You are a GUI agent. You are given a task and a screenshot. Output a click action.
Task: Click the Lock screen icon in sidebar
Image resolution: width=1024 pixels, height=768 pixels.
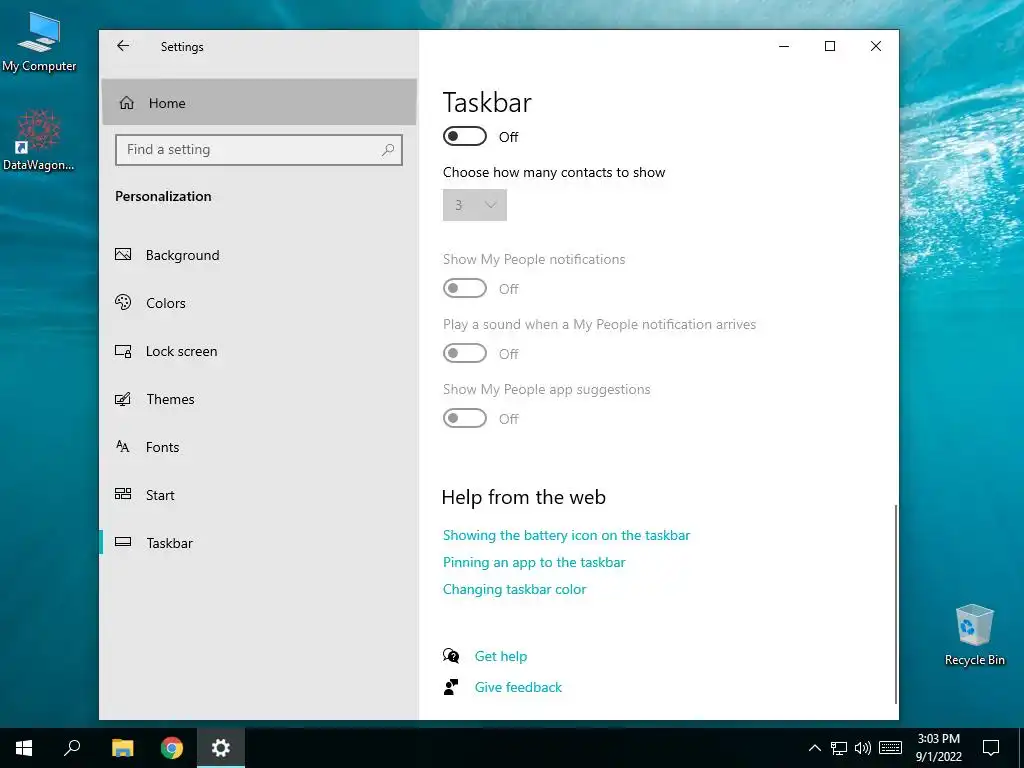[123, 351]
